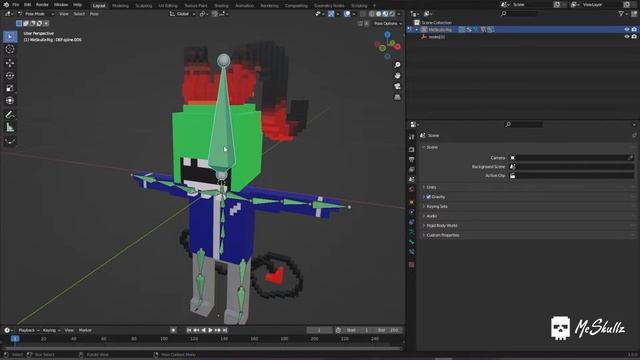640x360 pixels.
Task: Open the Playback dropdown in timeline
Action: coord(29,330)
